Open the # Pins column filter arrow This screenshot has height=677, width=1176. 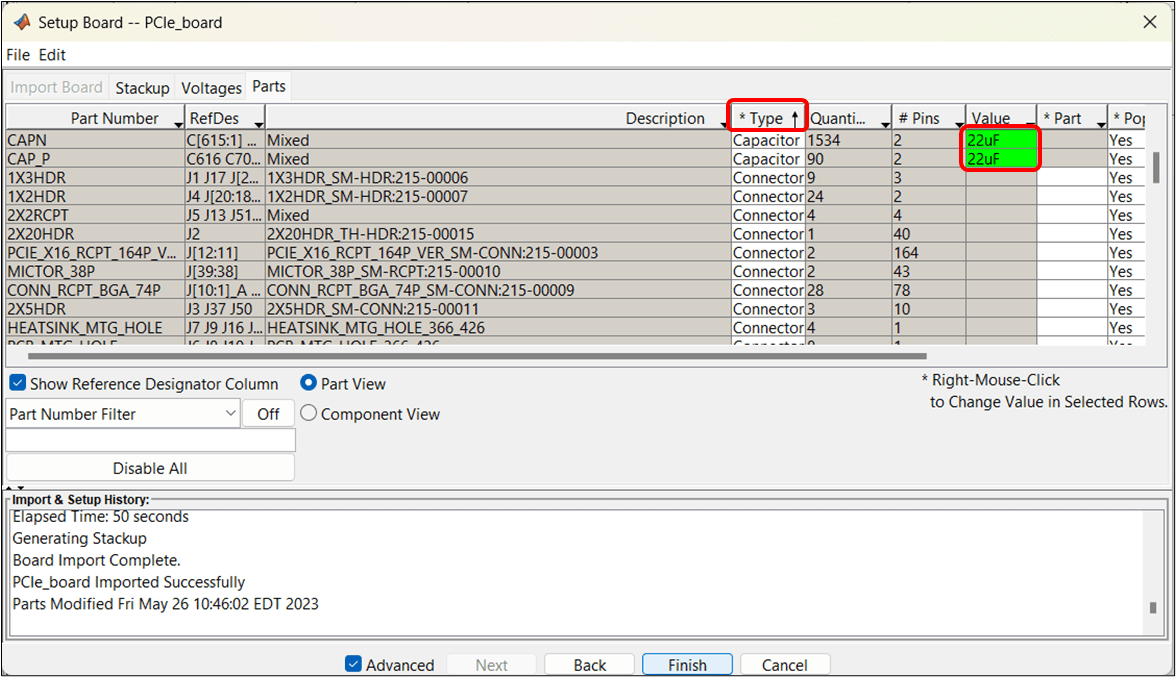tap(958, 124)
